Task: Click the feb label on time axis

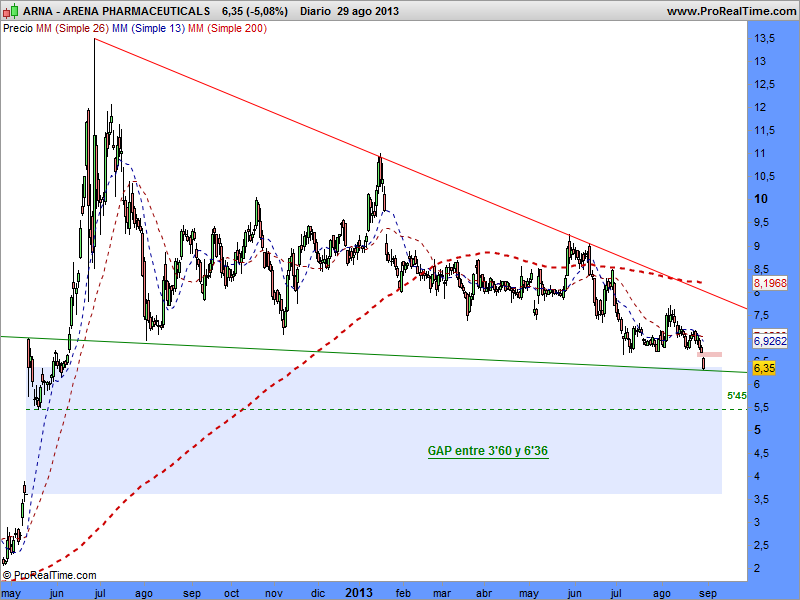Action: (403, 593)
